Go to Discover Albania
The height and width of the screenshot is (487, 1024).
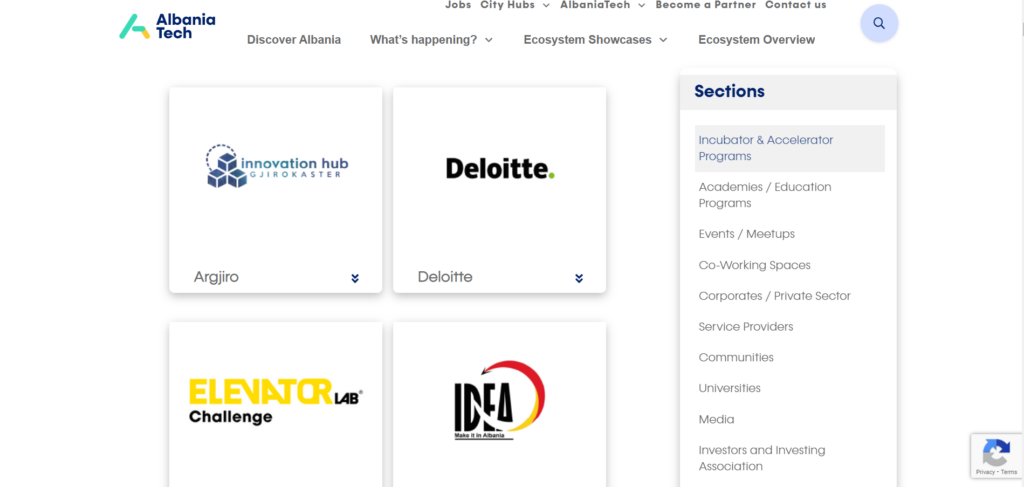tap(294, 40)
